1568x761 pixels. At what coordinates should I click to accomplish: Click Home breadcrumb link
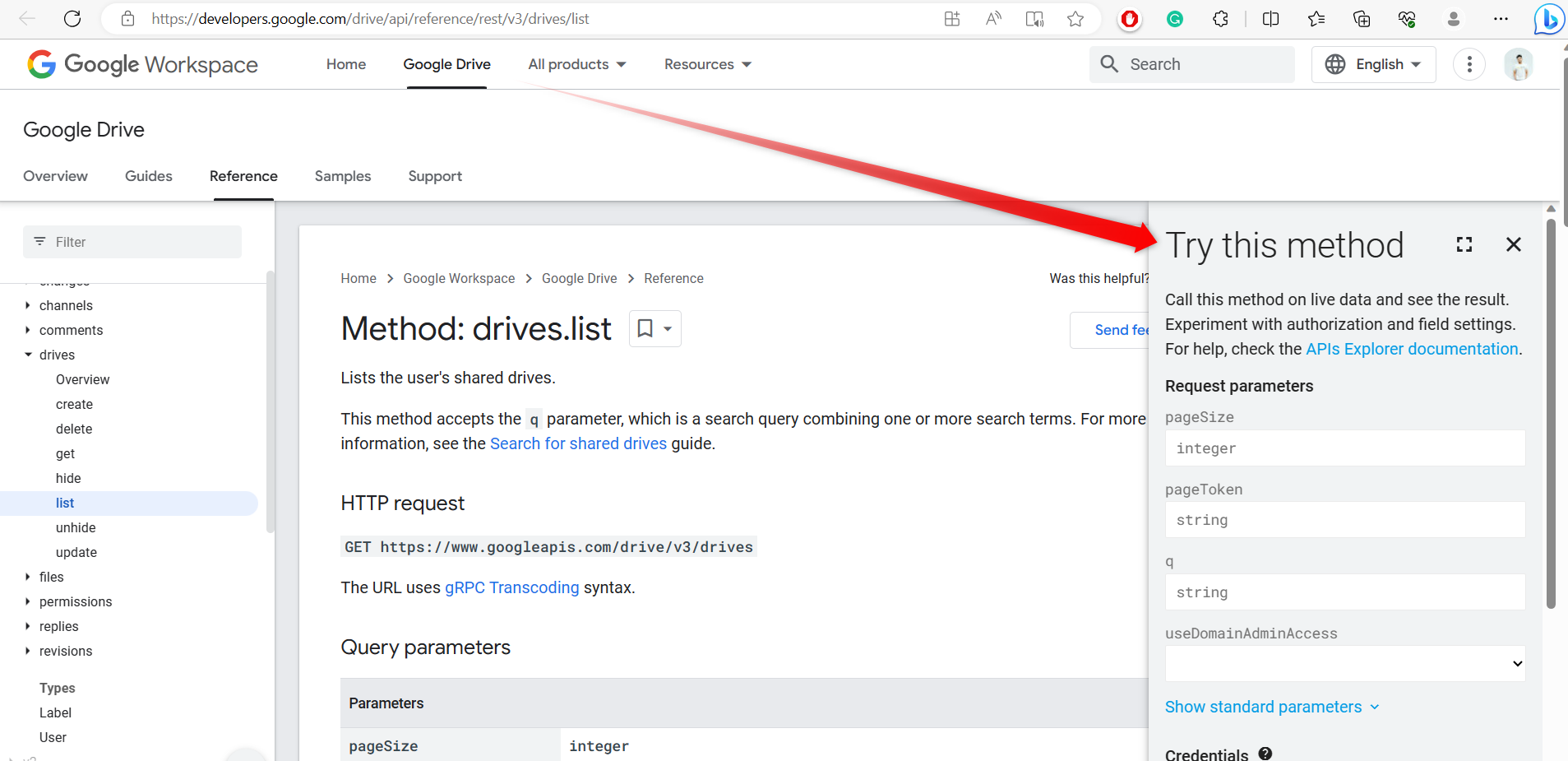click(x=358, y=278)
